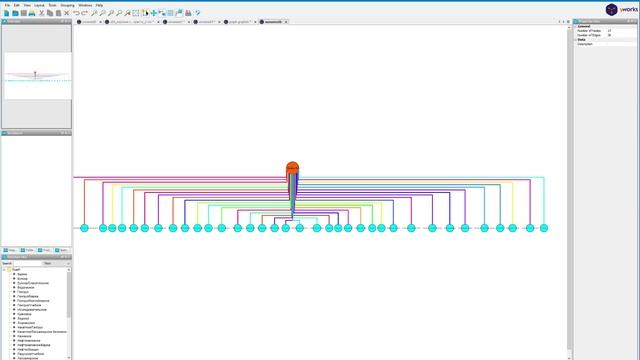The width and height of the screenshot is (640, 360).
Task: Open the Tools menu
Action: 52,5
